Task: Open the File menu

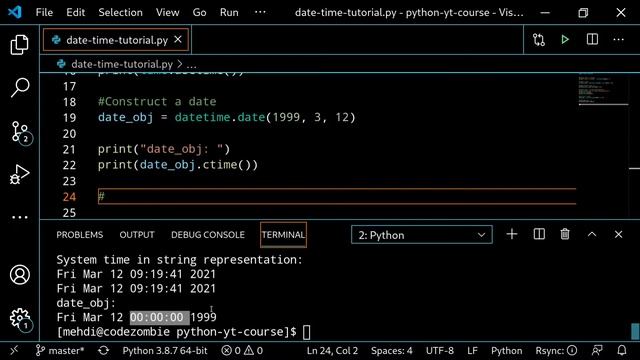Action: point(44,12)
